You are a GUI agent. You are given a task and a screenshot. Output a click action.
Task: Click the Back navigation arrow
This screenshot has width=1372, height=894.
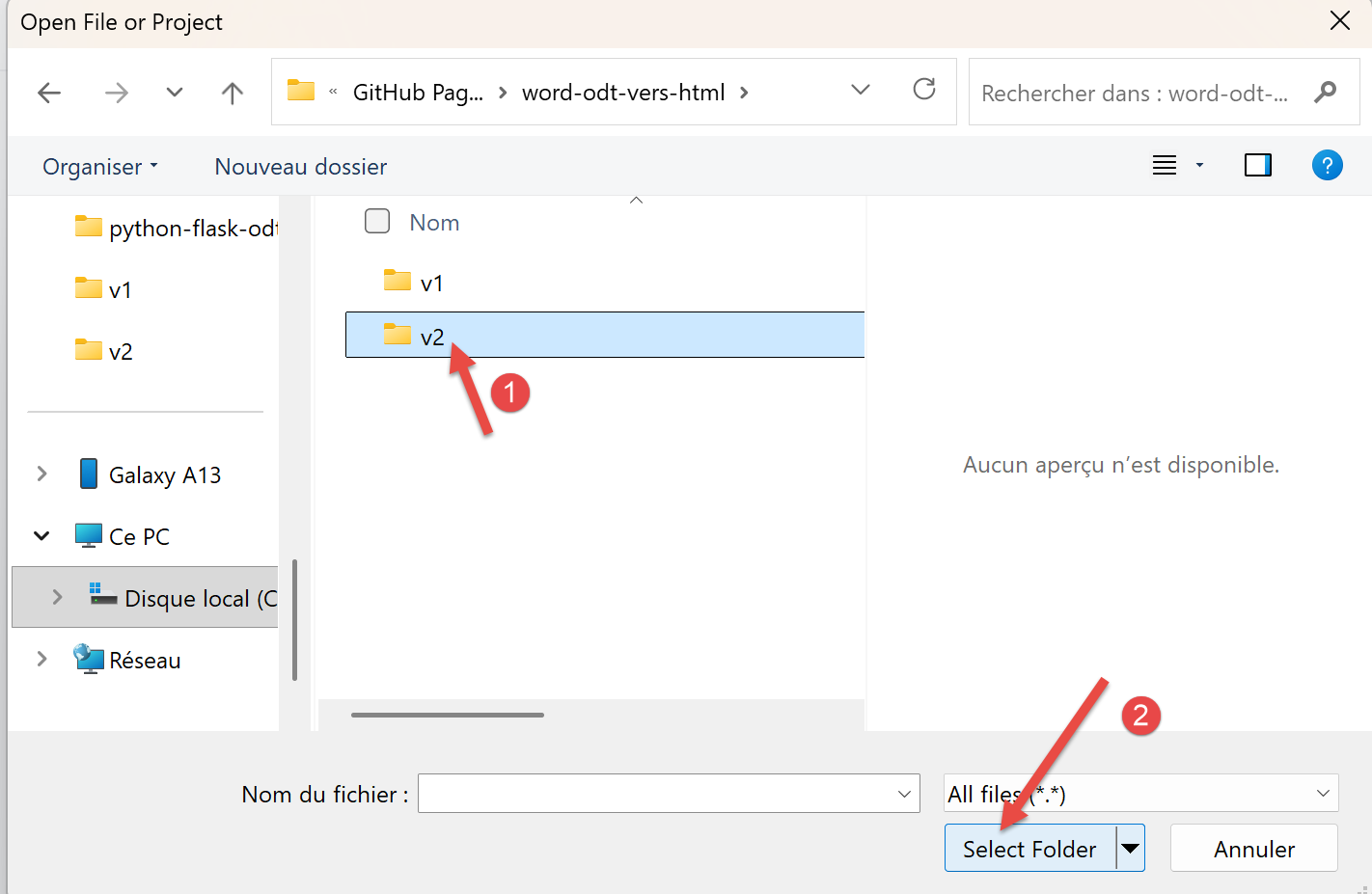[x=49, y=93]
